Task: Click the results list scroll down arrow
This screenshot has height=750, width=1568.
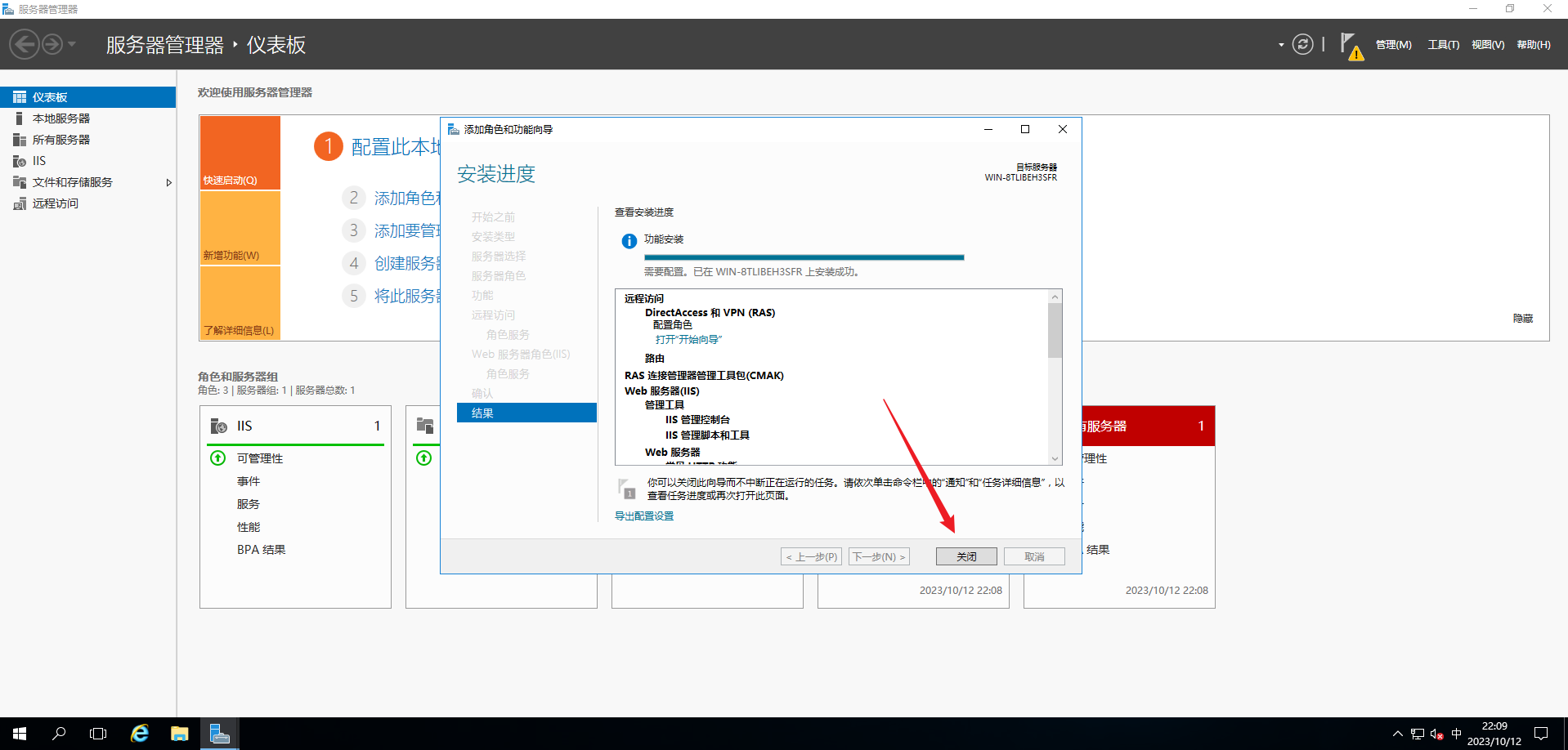Action: pos(1055,458)
